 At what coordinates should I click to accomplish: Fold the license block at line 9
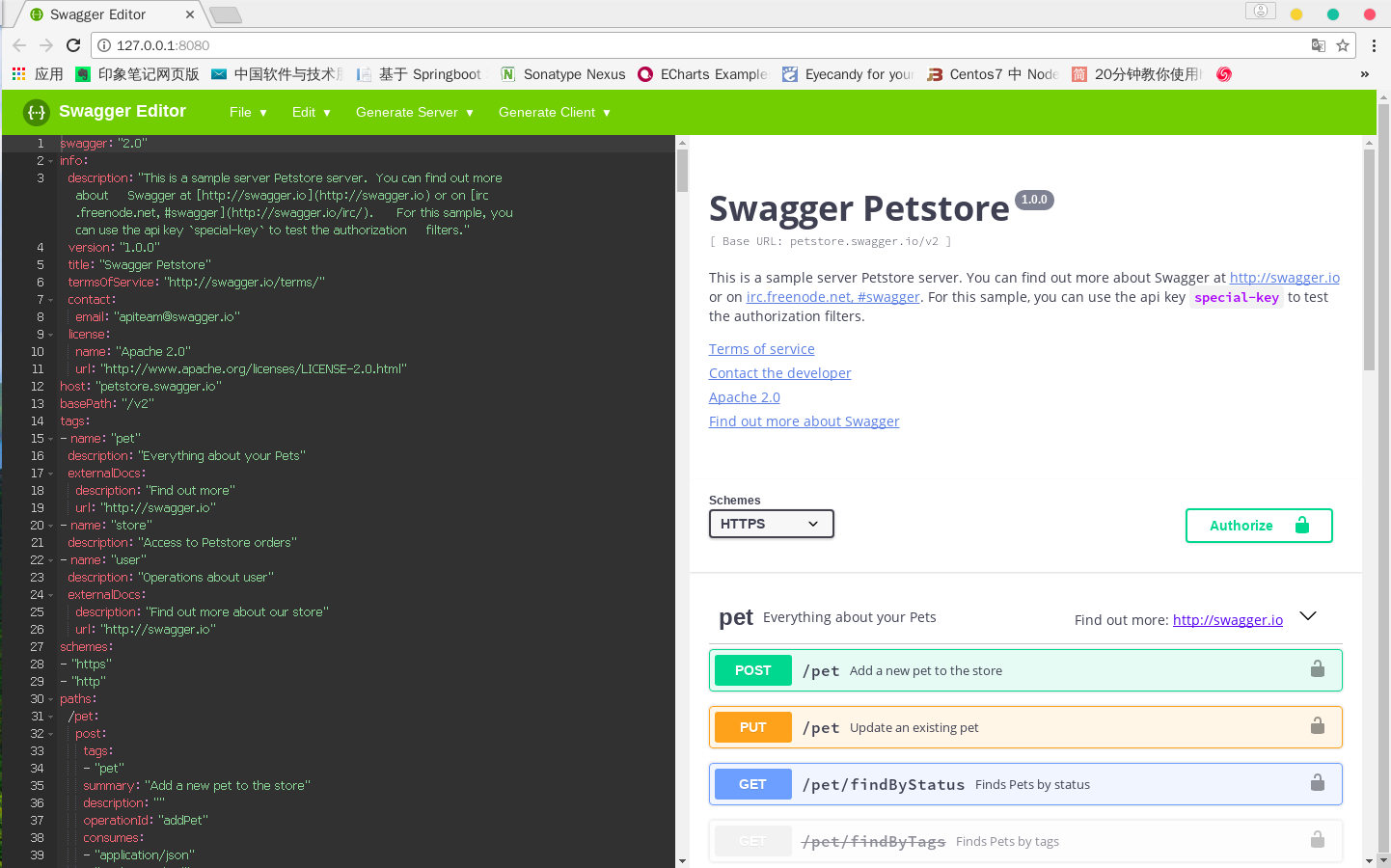point(51,335)
